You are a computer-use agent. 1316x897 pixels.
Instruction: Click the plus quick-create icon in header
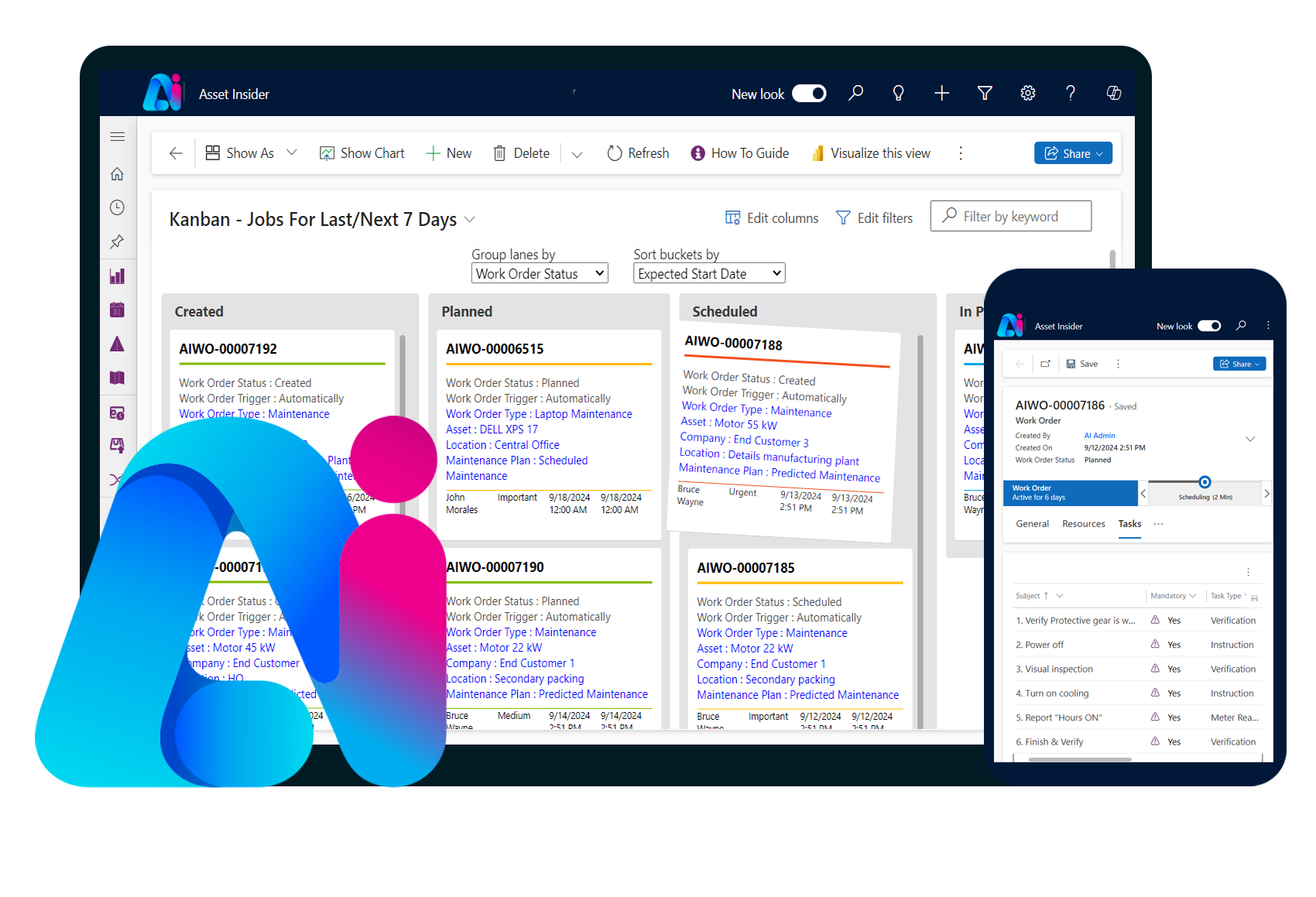pos(941,94)
